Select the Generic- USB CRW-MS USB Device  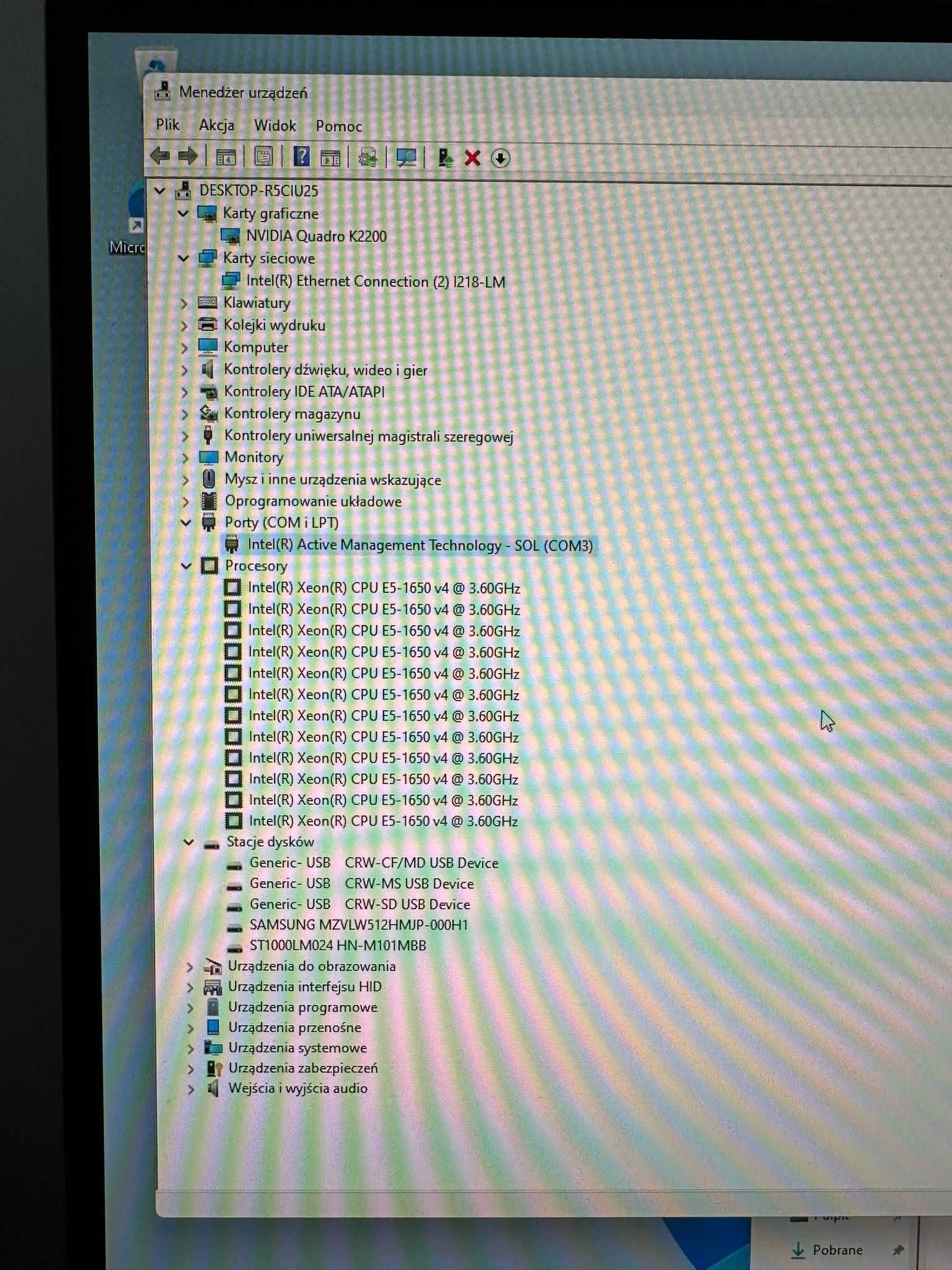(361, 883)
